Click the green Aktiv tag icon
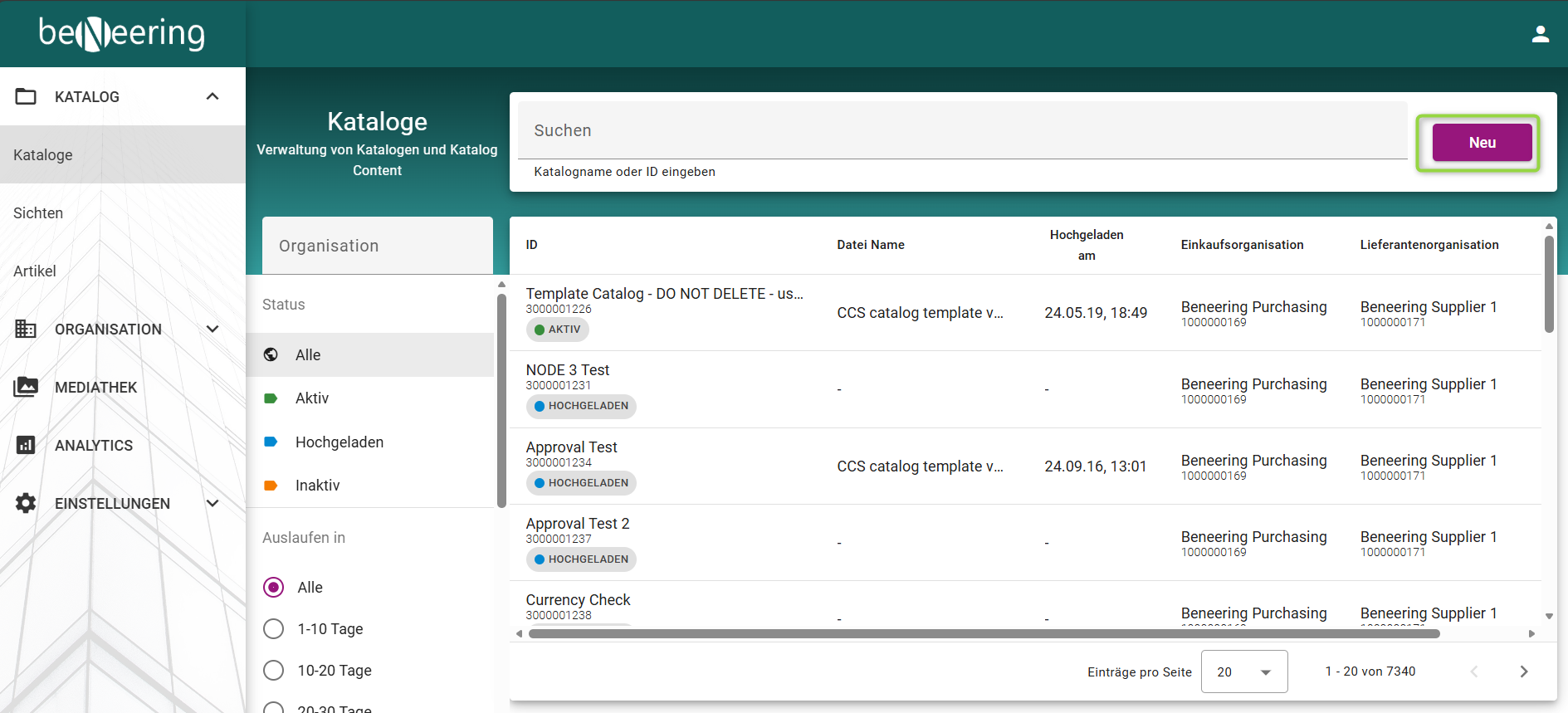 pyautogui.click(x=271, y=398)
